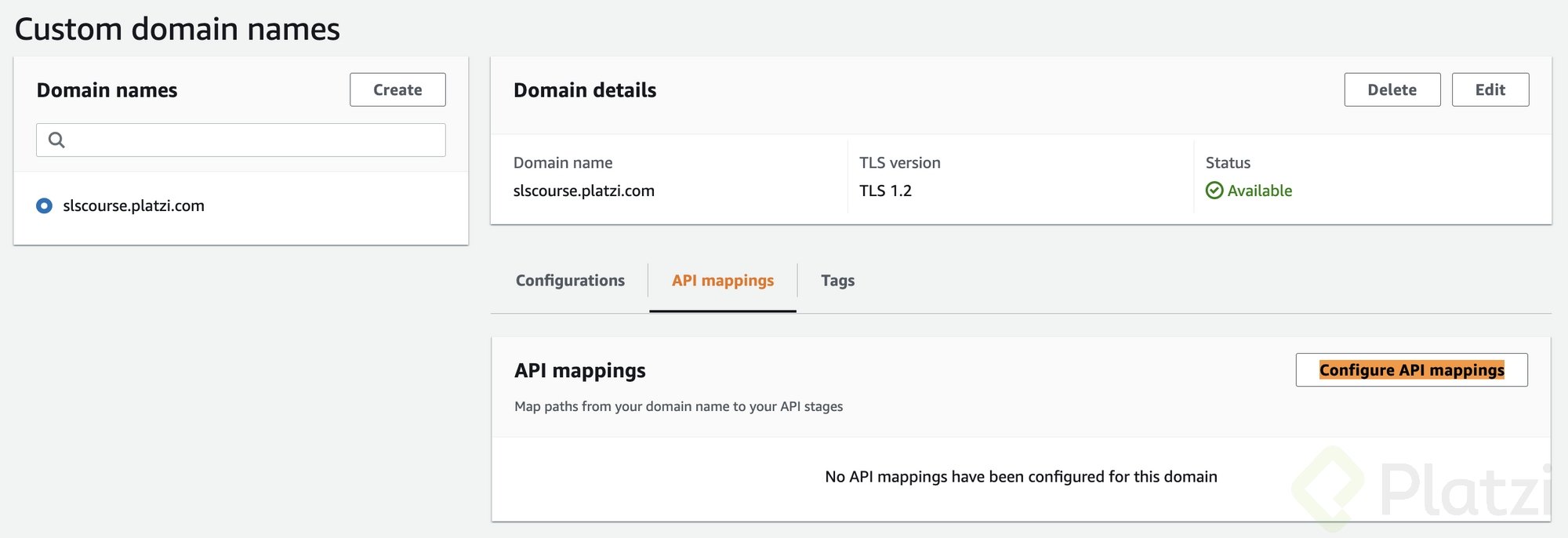Viewport: 1568px width, 538px height.
Task: Open the Configurations tab
Action: tap(570, 280)
